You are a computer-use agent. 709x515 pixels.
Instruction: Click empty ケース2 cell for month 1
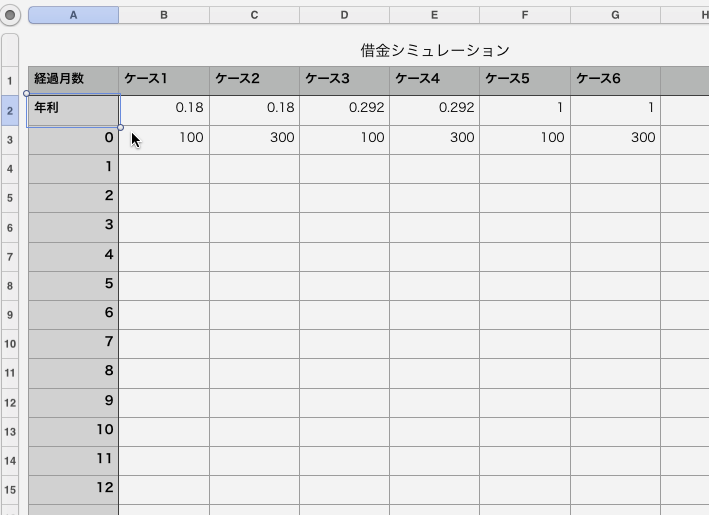[254, 169]
